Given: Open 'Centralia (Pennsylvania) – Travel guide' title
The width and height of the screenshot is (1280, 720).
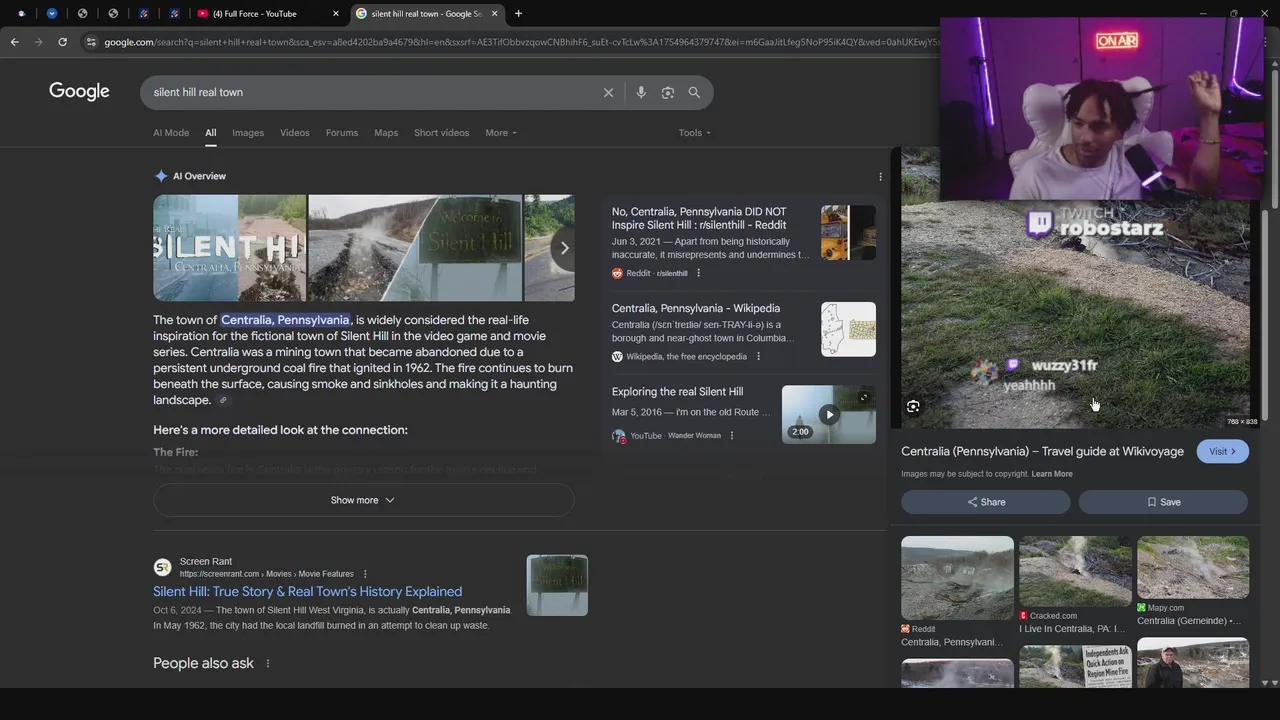Looking at the screenshot, I should (1042, 451).
